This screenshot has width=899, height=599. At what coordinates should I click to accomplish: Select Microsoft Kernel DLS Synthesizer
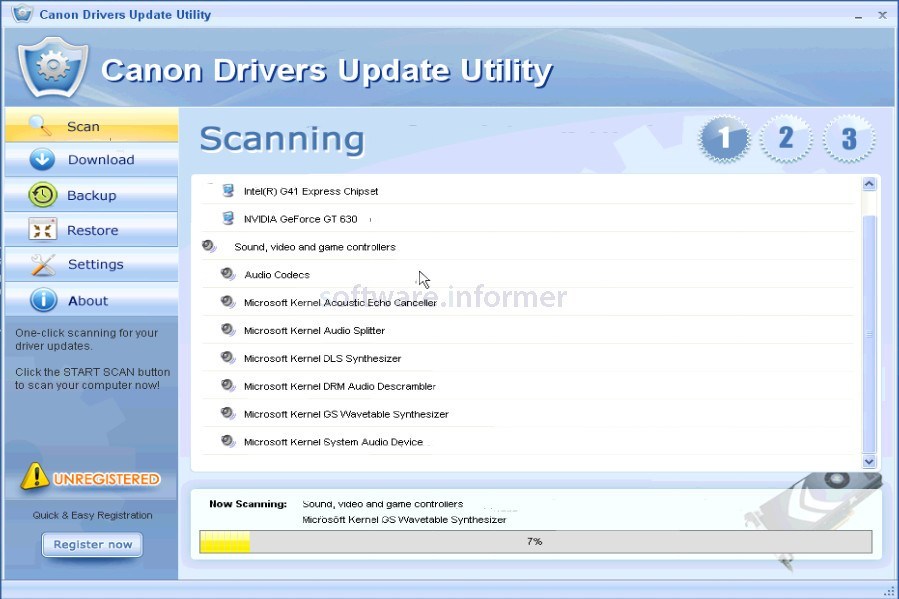pyautogui.click(x=527, y=358)
